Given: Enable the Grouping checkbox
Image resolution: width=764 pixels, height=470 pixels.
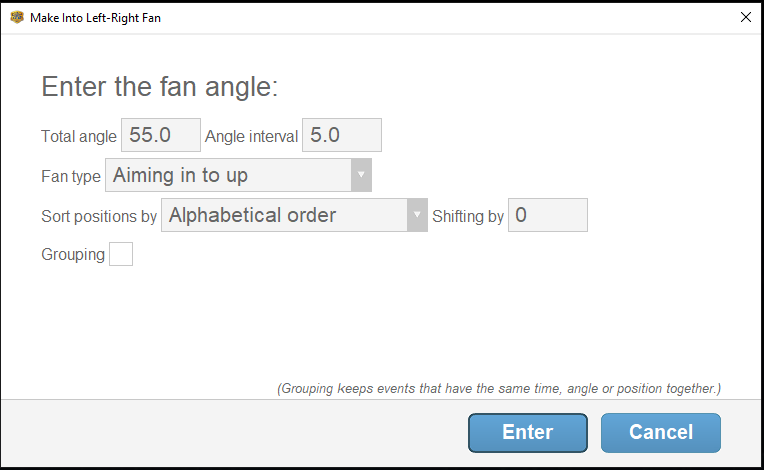Looking at the screenshot, I should pyautogui.click(x=121, y=254).
